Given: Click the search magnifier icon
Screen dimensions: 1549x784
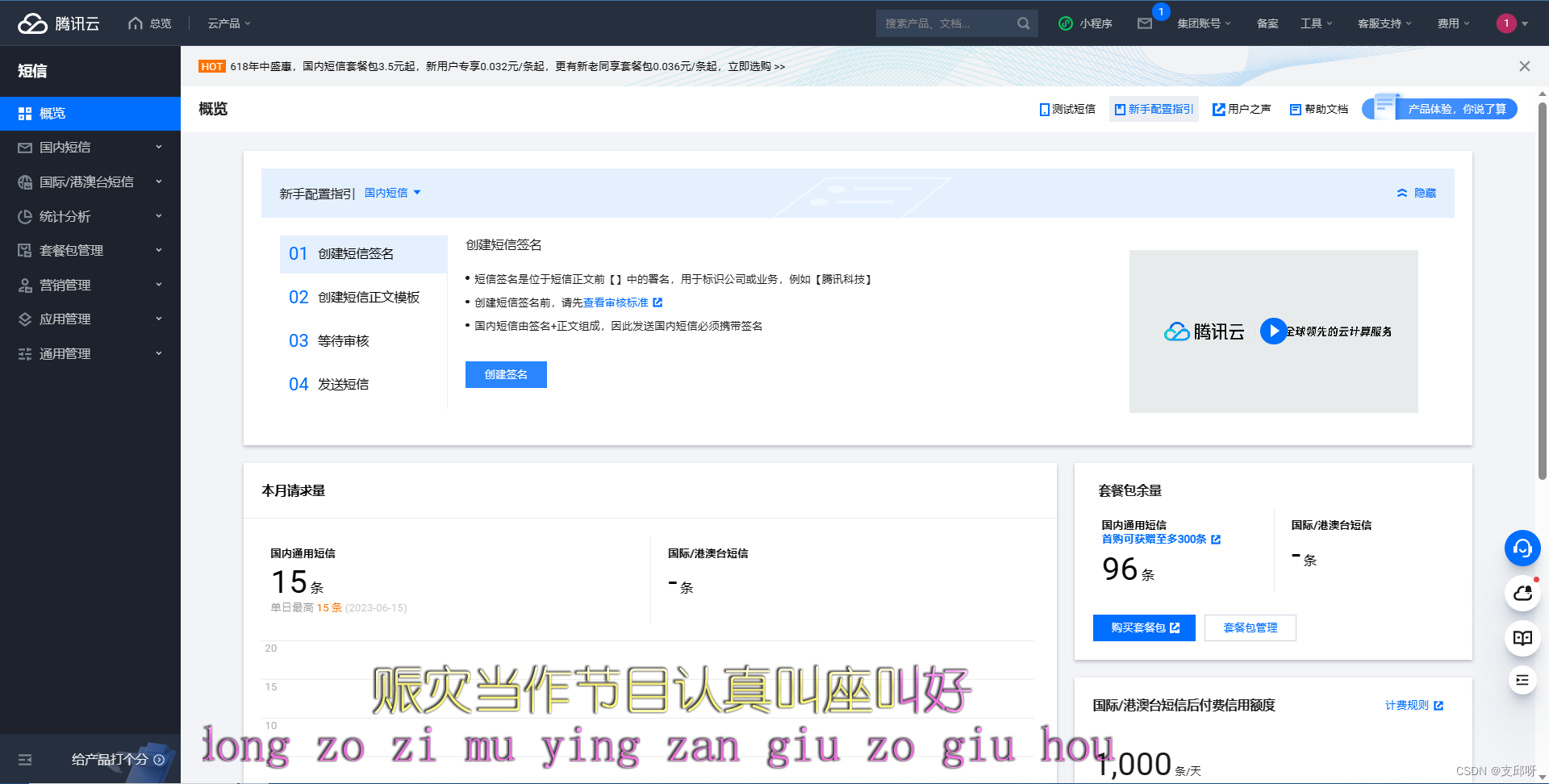Looking at the screenshot, I should click(x=1023, y=23).
